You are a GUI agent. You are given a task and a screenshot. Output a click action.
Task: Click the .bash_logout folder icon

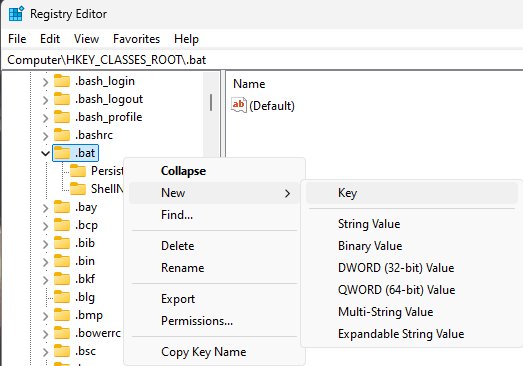(x=62, y=99)
